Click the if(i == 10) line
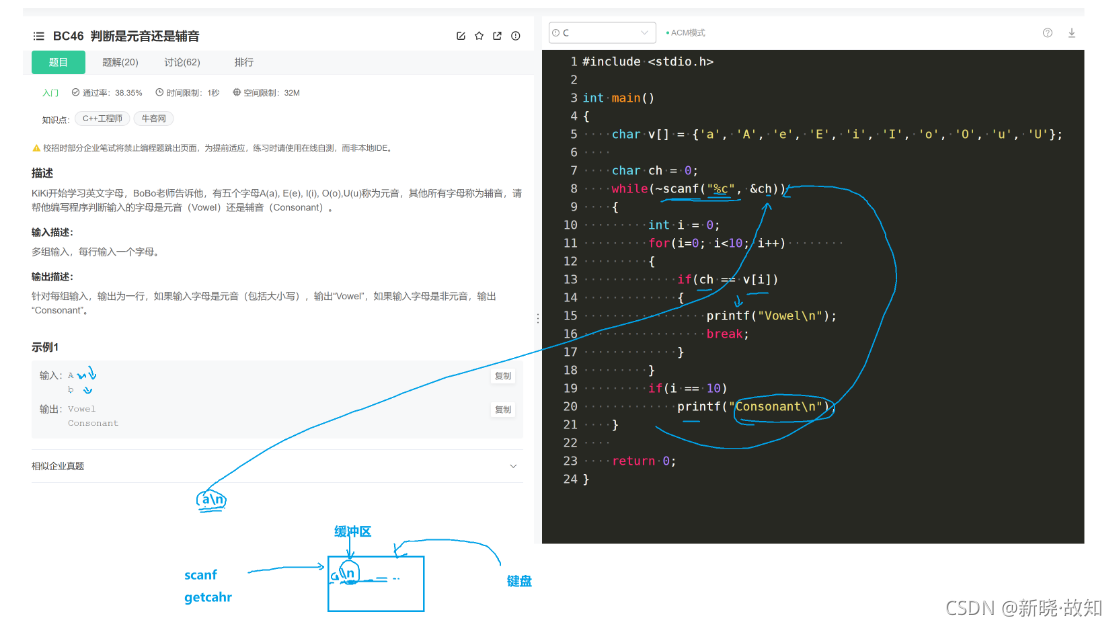Image resolution: width=1117 pixels, height=626 pixels. [687, 388]
